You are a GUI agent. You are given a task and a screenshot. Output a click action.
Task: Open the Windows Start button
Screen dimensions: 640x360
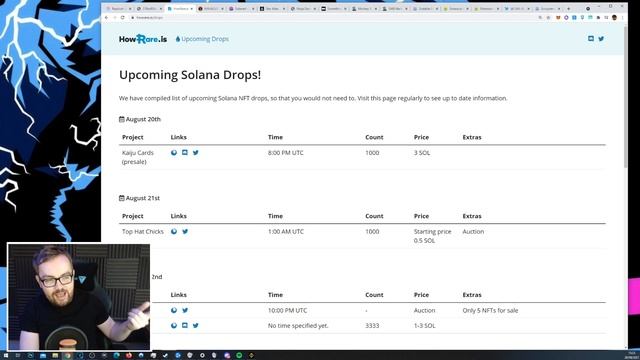pyautogui.click(x=6, y=356)
